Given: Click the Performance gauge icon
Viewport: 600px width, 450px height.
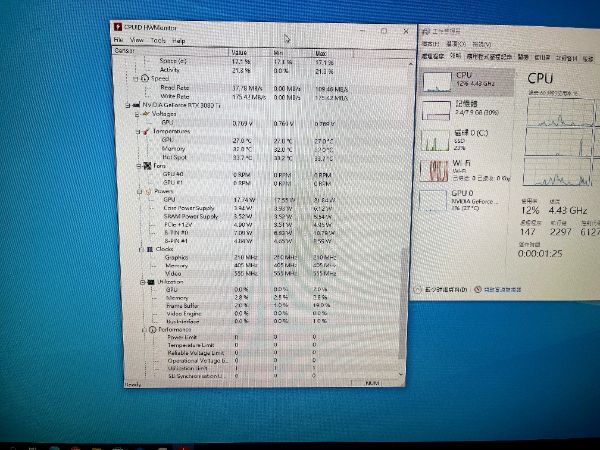Looking at the screenshot, I should pos(153,329).
